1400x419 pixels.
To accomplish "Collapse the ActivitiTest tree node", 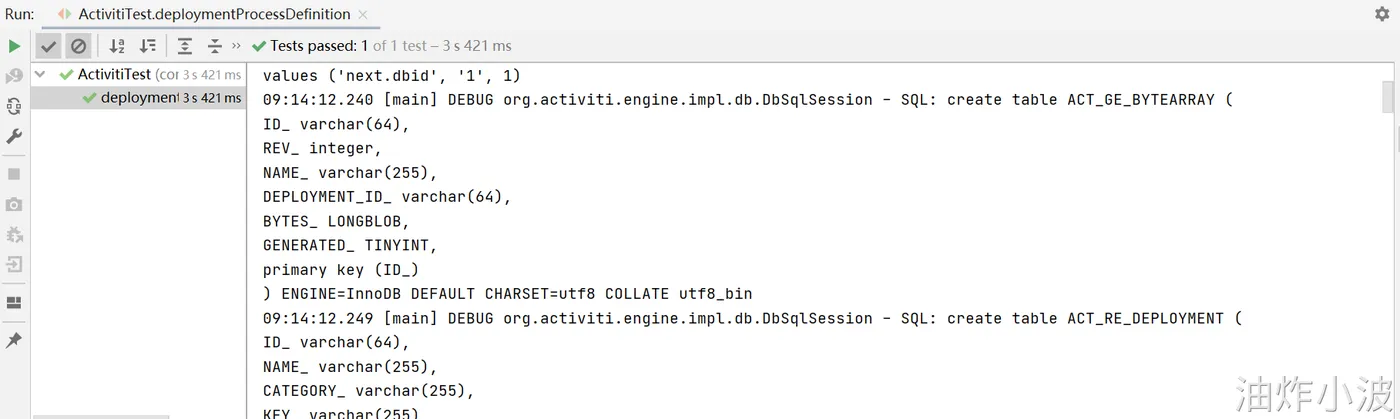I will pos(40,74).
